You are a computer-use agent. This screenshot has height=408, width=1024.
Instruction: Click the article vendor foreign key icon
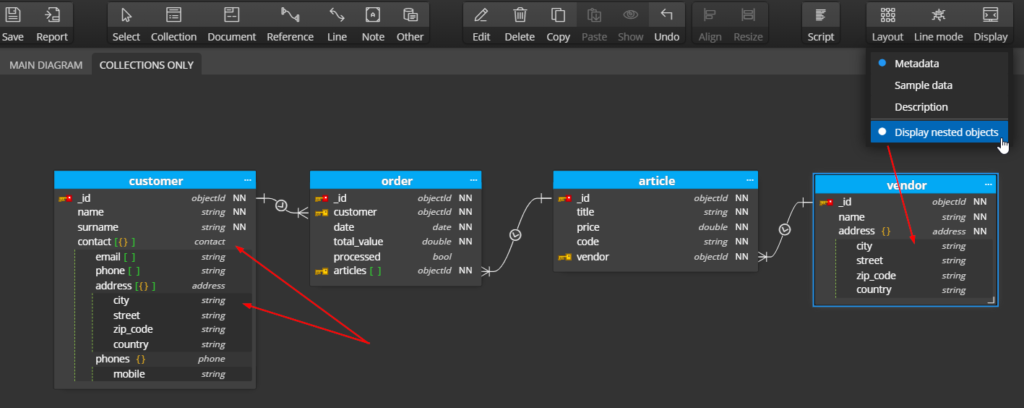tap(565, 257)
